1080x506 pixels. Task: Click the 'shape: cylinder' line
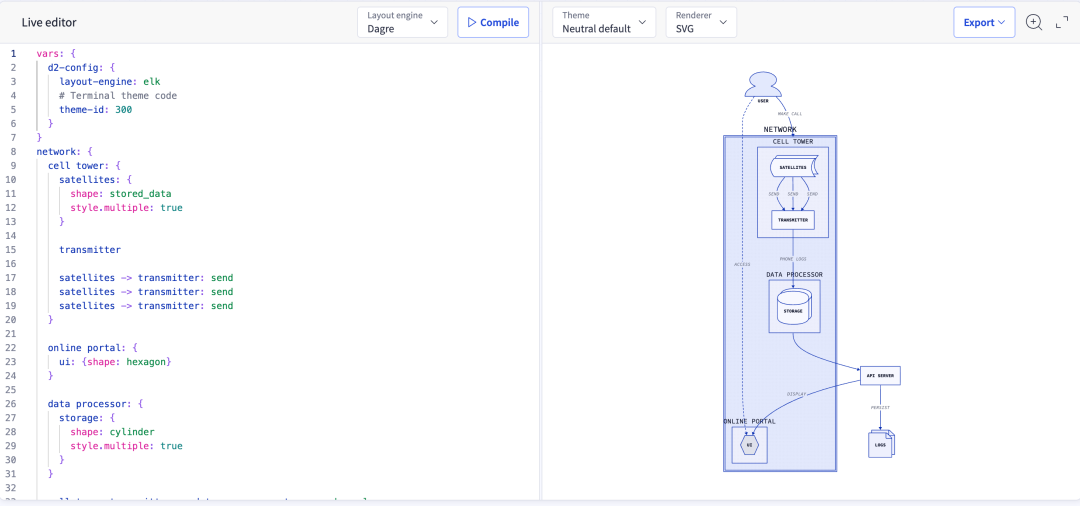pyautogui.click(x=112, y=432)
